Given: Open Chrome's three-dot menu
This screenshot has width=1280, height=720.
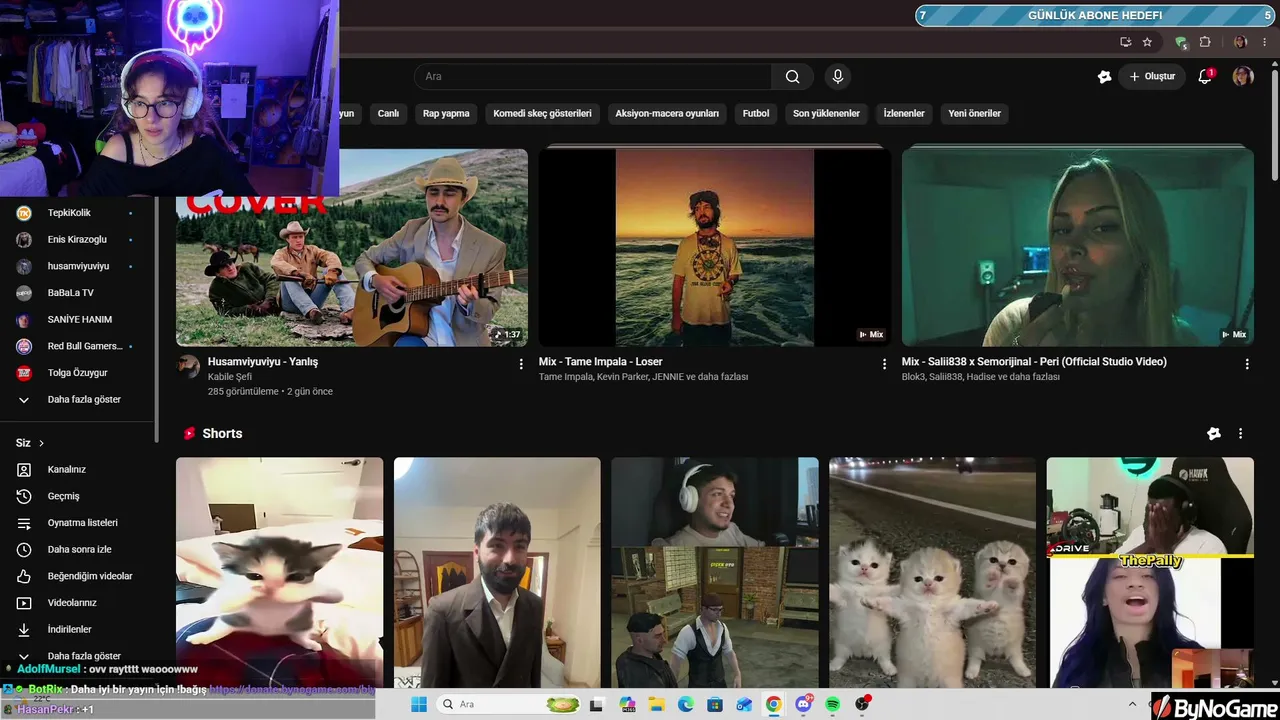Looking at the screenshot, I should [x=1264, y=42].
